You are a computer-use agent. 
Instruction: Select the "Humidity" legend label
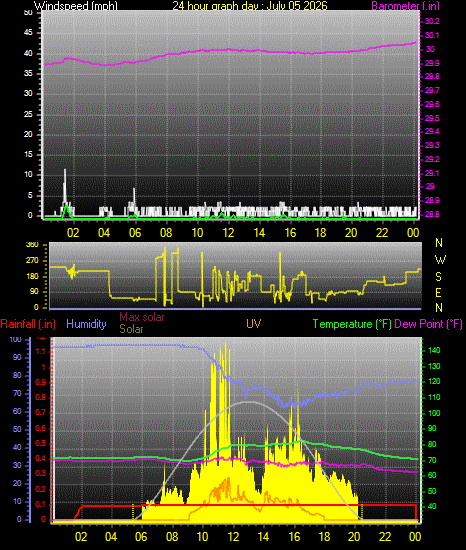(x=86, y=324)
